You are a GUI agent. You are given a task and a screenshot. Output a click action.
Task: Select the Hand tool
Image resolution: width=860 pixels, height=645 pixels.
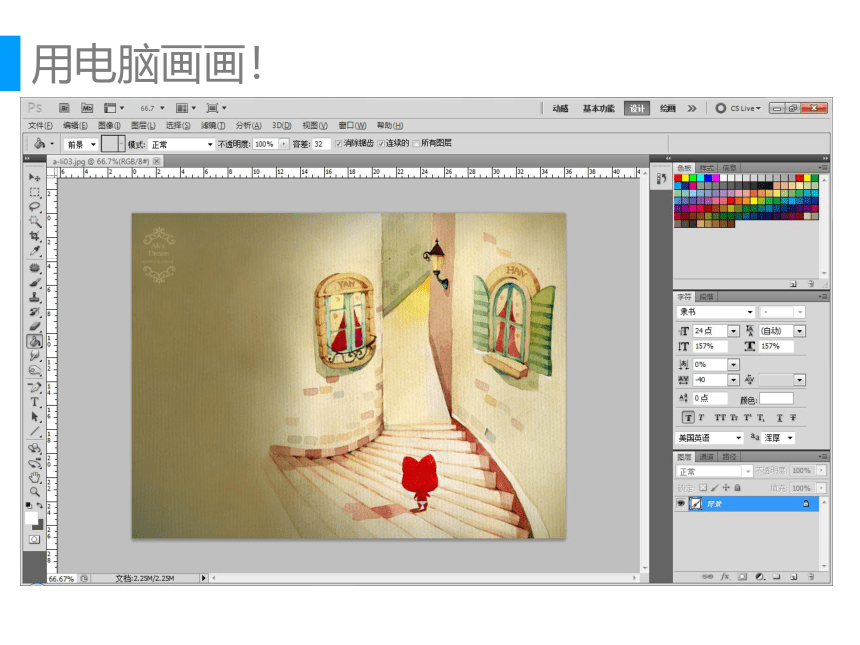point(35,477)
